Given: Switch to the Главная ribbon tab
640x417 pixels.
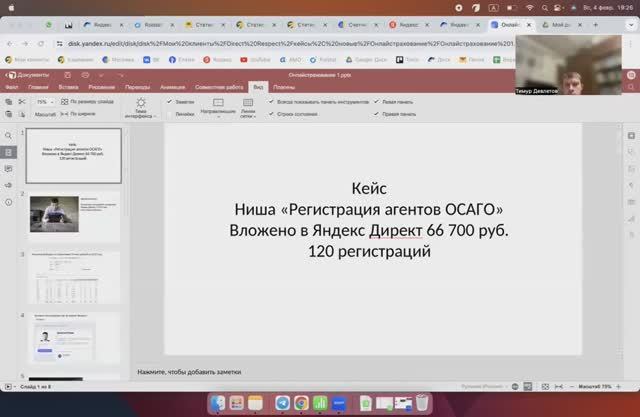Looking at the screenshot, I should point(38,87).
